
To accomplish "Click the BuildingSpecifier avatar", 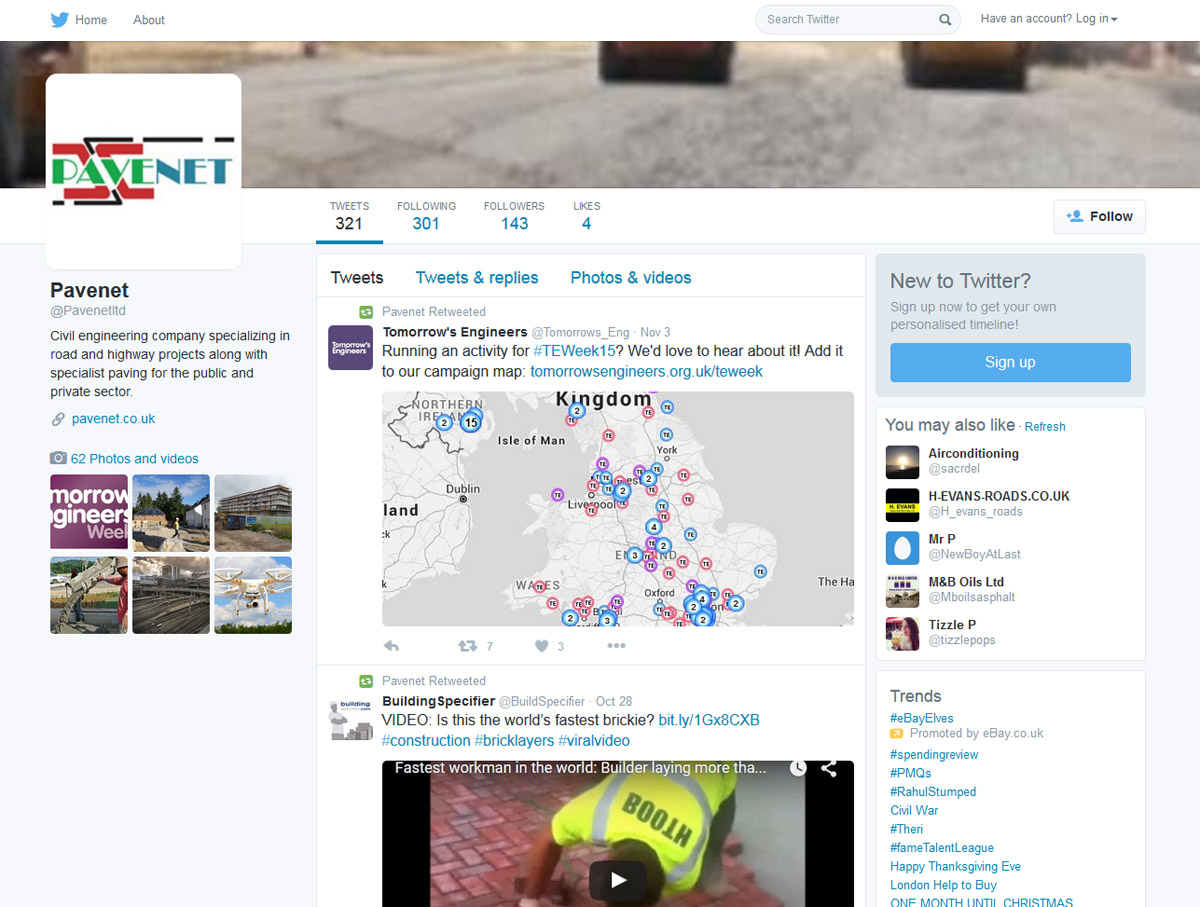I will point(351,716).
